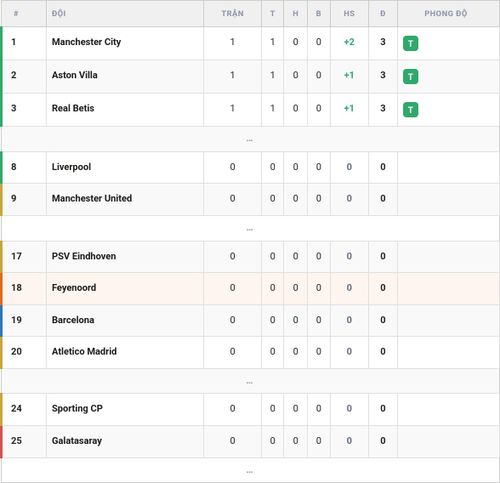
Task: Select the highlighted Feyenoord row
Action: point(250,288)
